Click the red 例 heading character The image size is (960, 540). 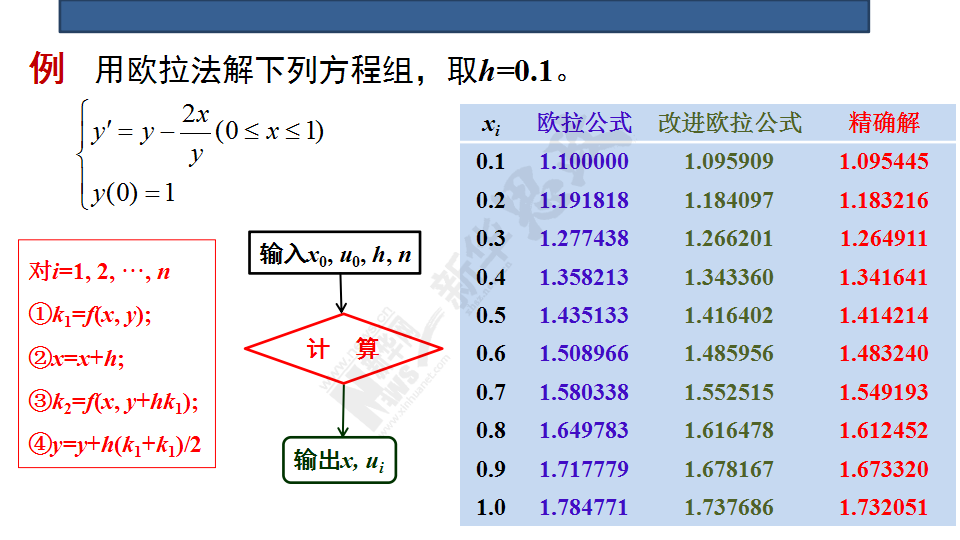47,68
